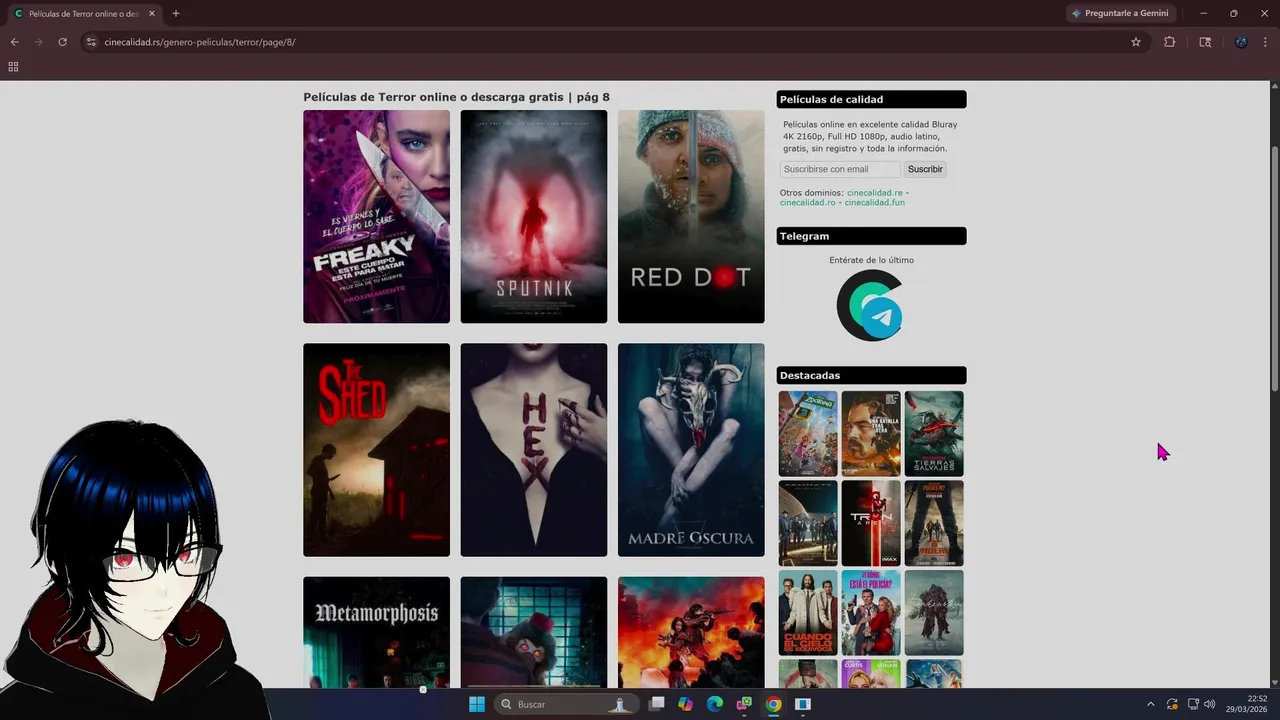Open the group-on-rooftop featured thumbnail
The height and width of the screenshot is (720, 1280).
coord(808,523)
